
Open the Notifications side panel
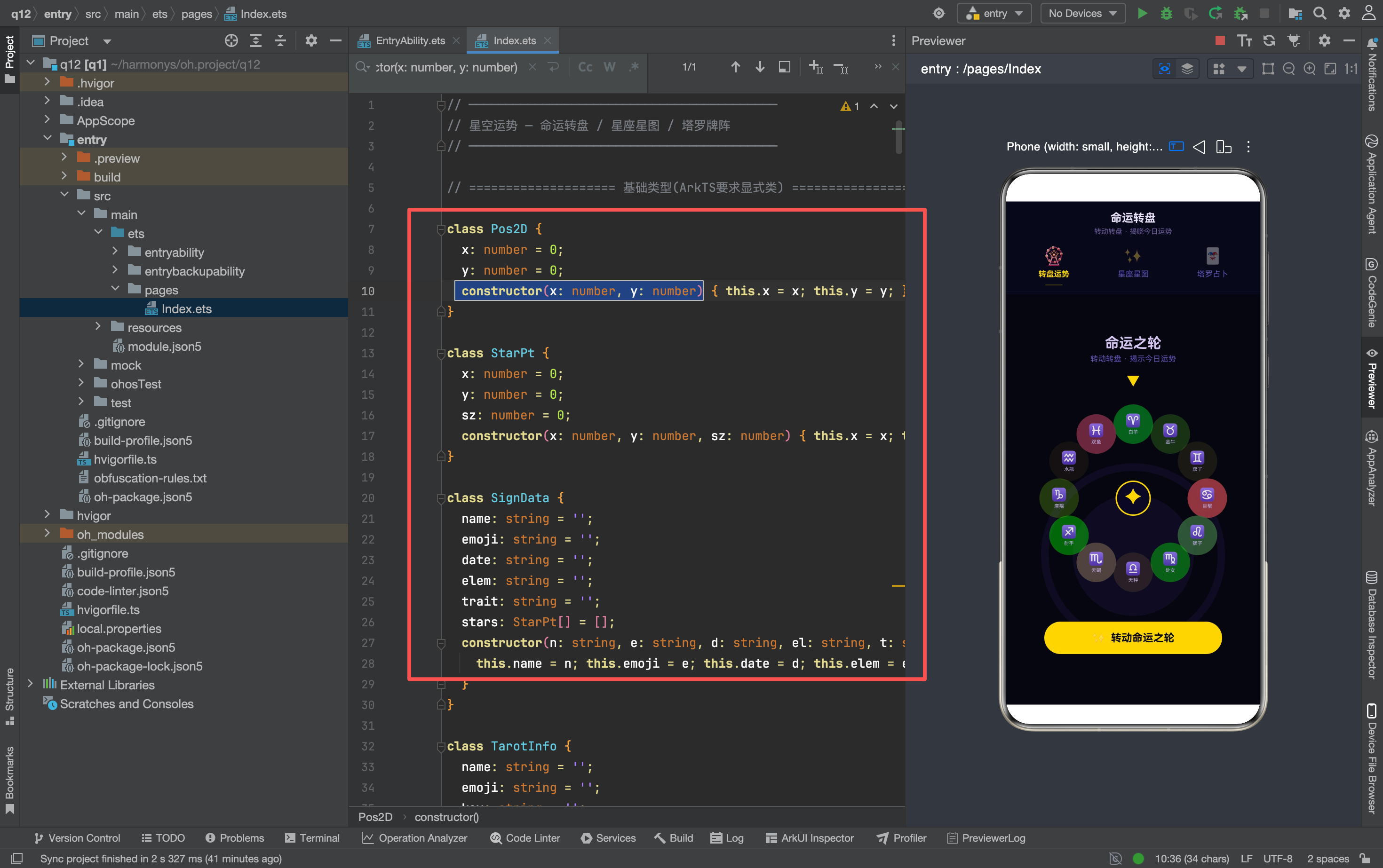pyautogui.click(x=1372, y=75)
